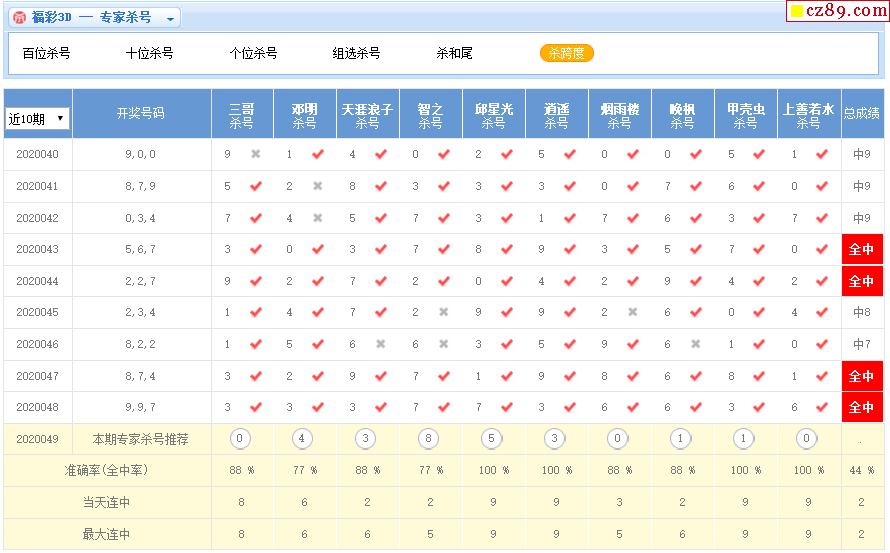Image resolution: width=890 pixels, height=553 pixels.
Task: Click the 三哥 杀号 column header
Action: pos(242,115)
